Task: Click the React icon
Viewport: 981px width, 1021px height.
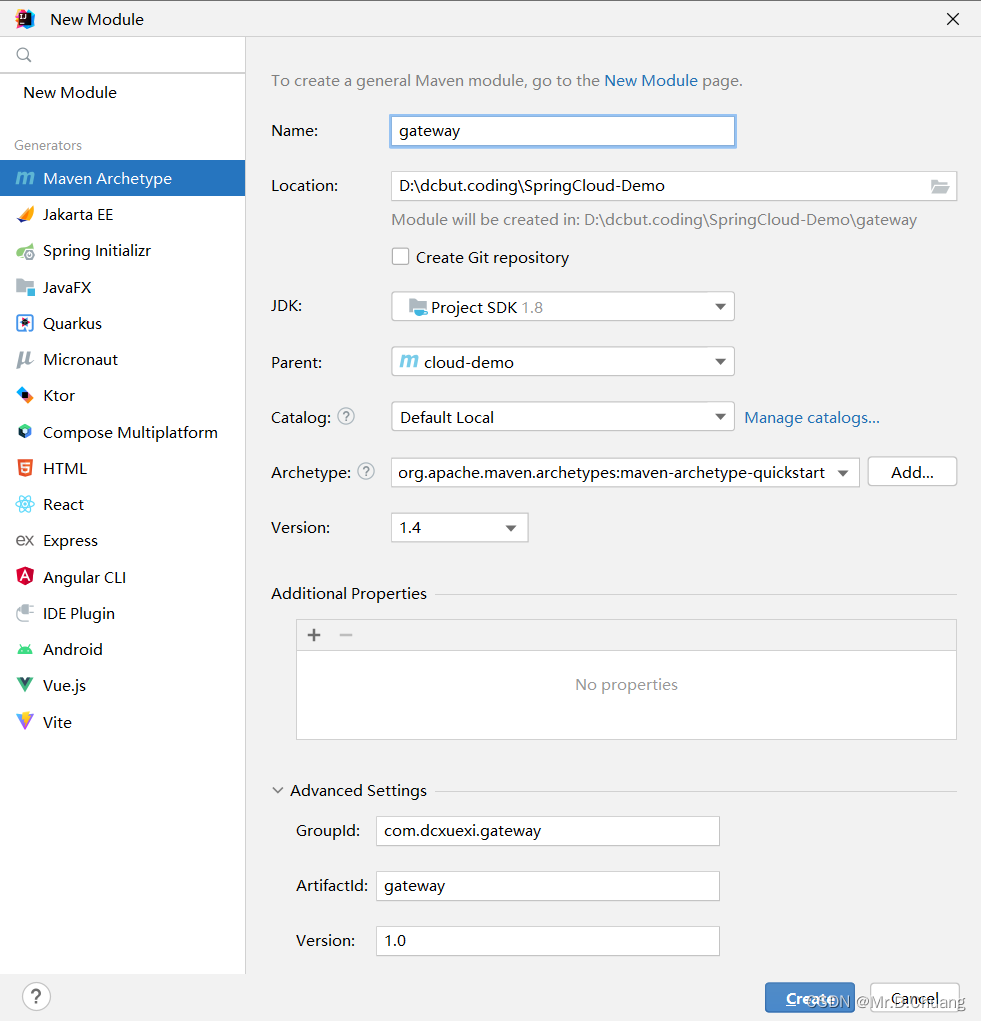Action: pos(25,504)
